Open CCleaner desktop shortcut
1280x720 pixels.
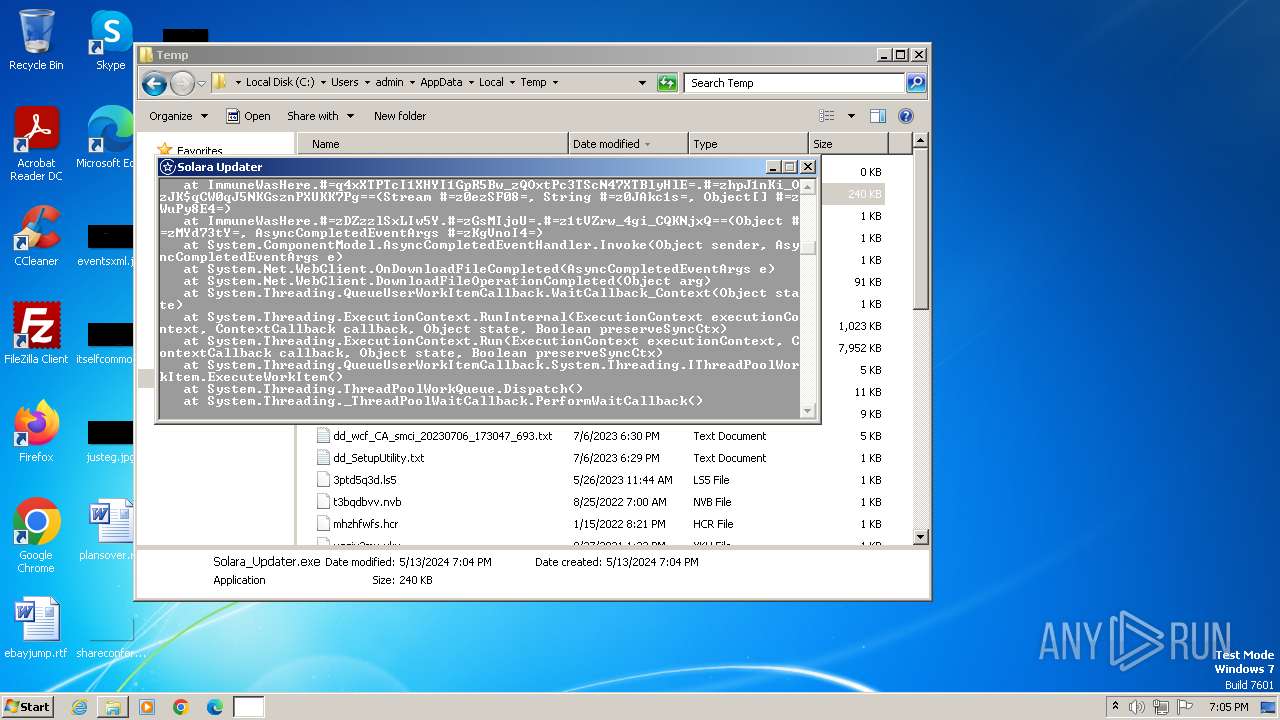(x=36, y=236)
